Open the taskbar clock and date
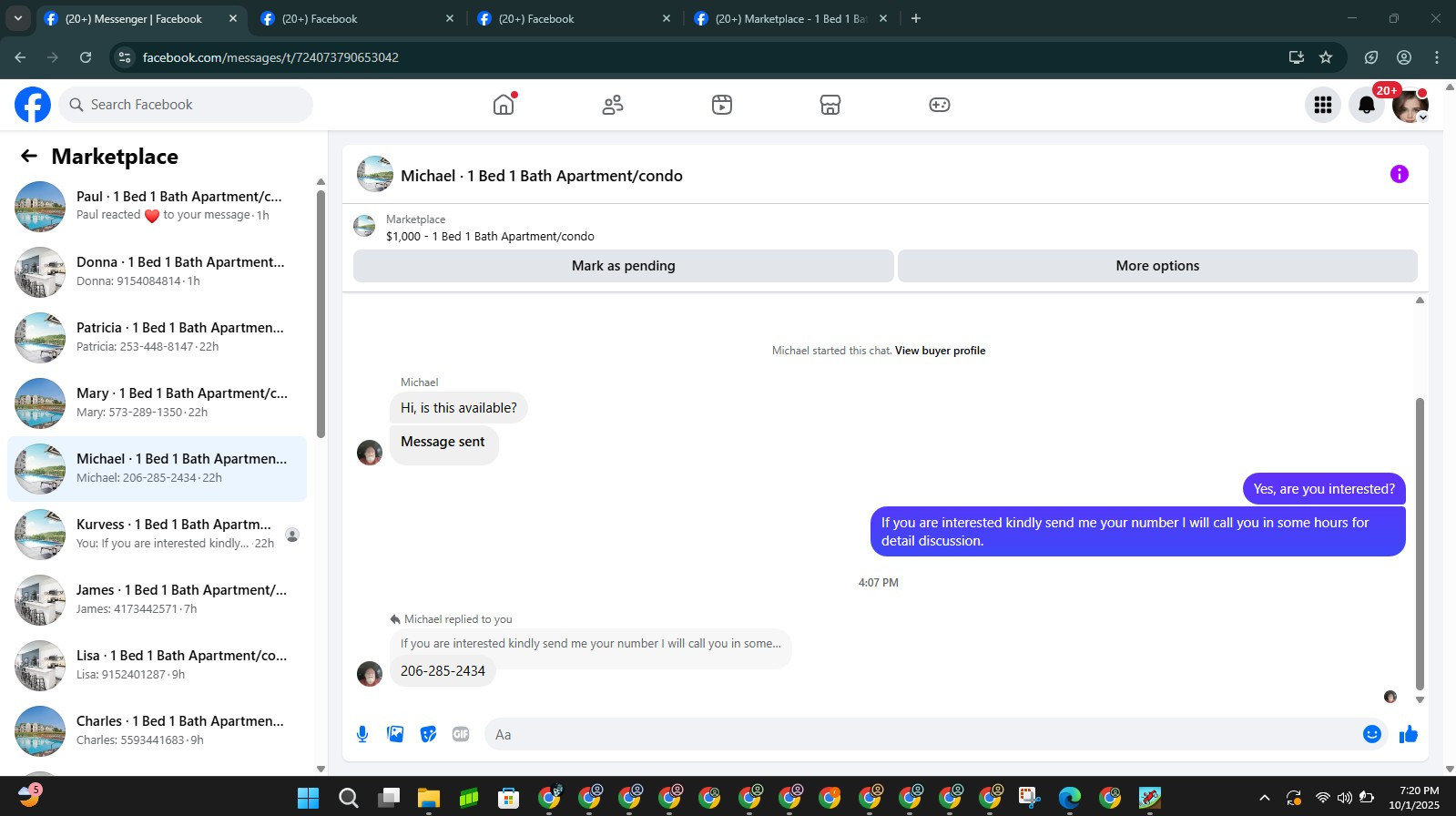1456x816 pixels. pos(1414,798)
